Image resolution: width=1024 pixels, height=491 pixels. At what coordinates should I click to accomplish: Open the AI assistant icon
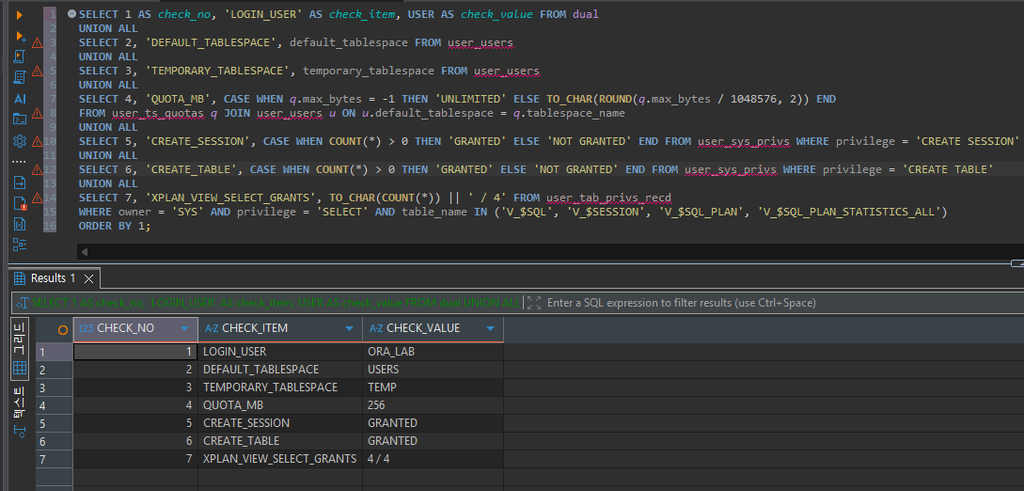[x=20, y=99]
